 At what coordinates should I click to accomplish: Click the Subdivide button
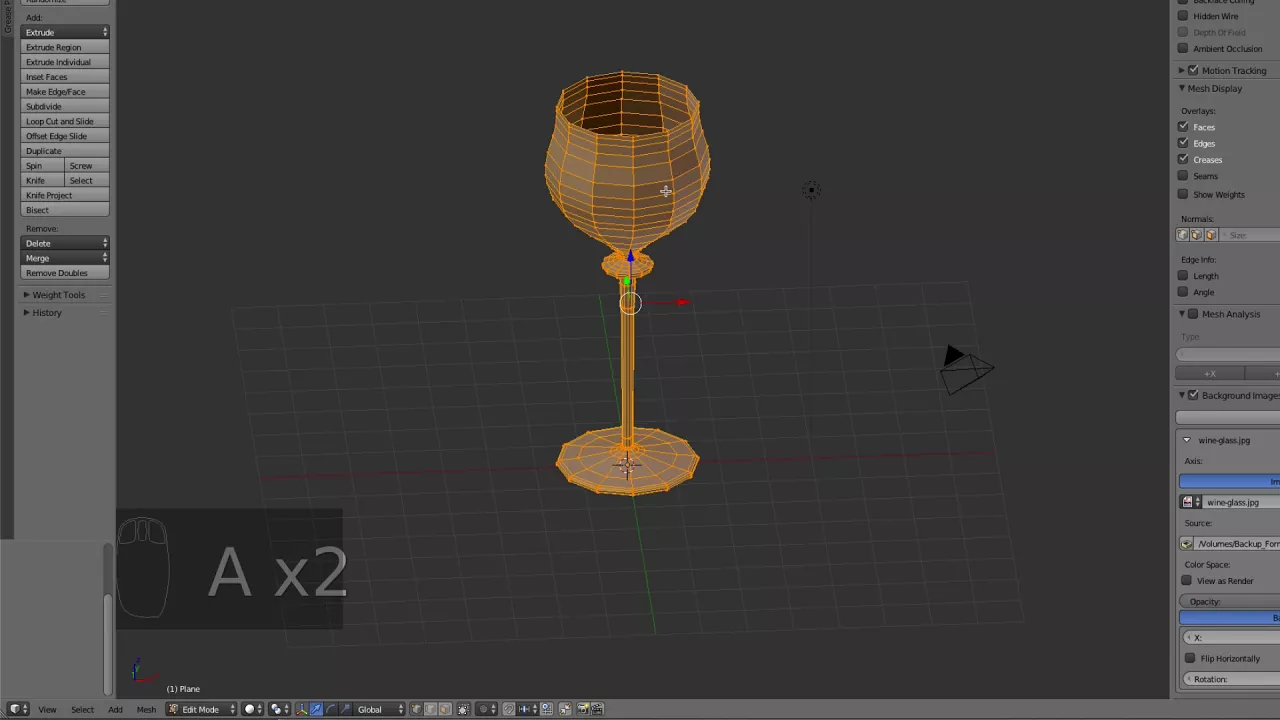[x=65, y=106]
